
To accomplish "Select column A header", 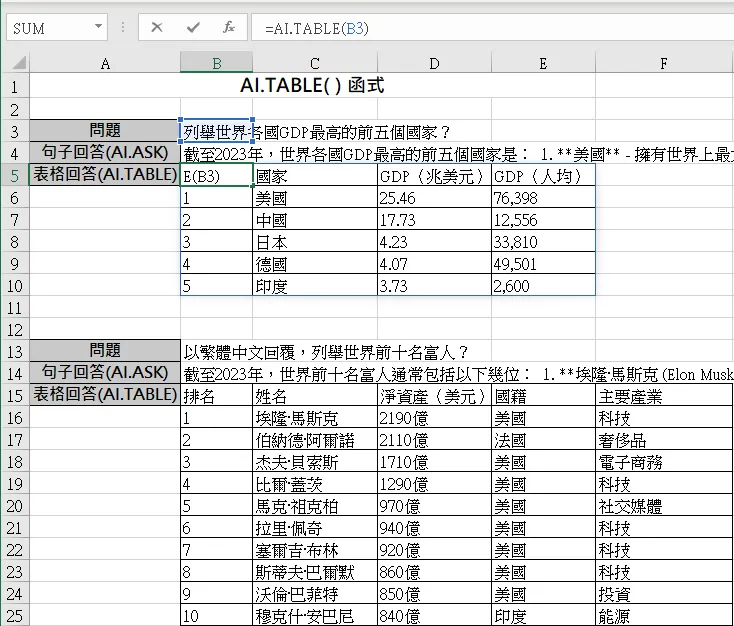I will pyautogui.click(x=105, y=63).
